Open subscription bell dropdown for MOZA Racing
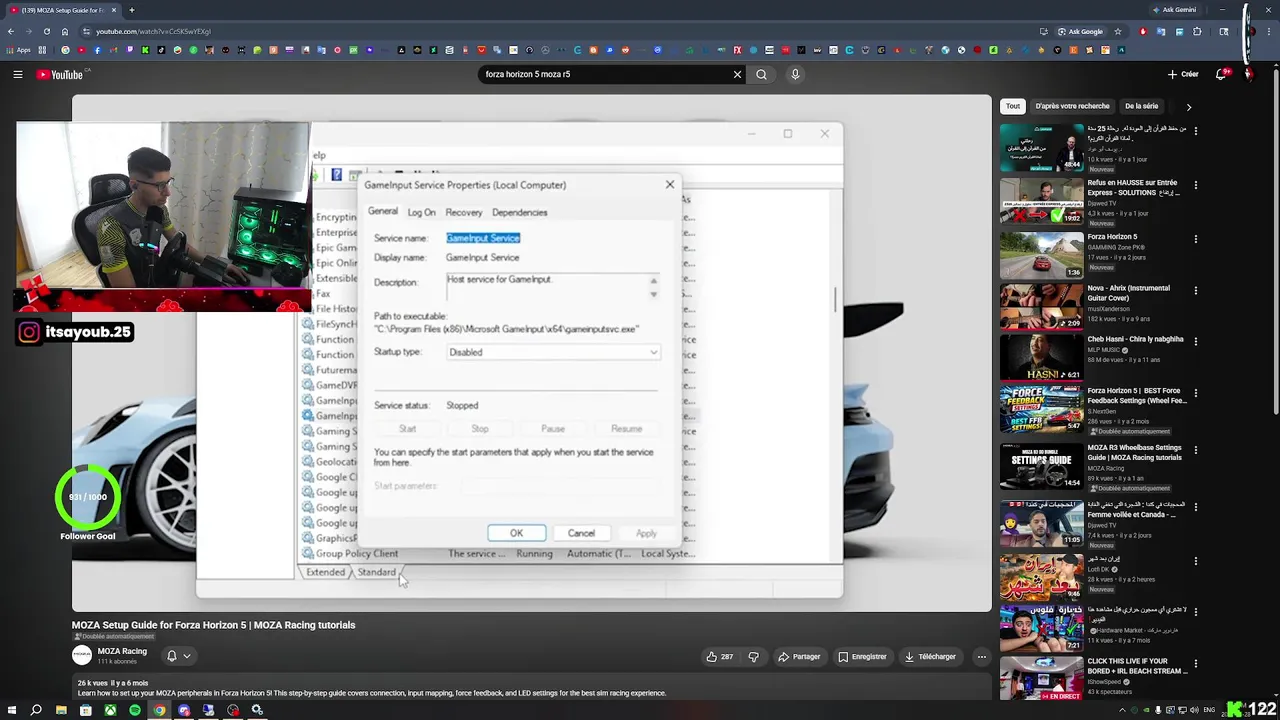The width and height of the screenshot is (1280, 720). 178,656
